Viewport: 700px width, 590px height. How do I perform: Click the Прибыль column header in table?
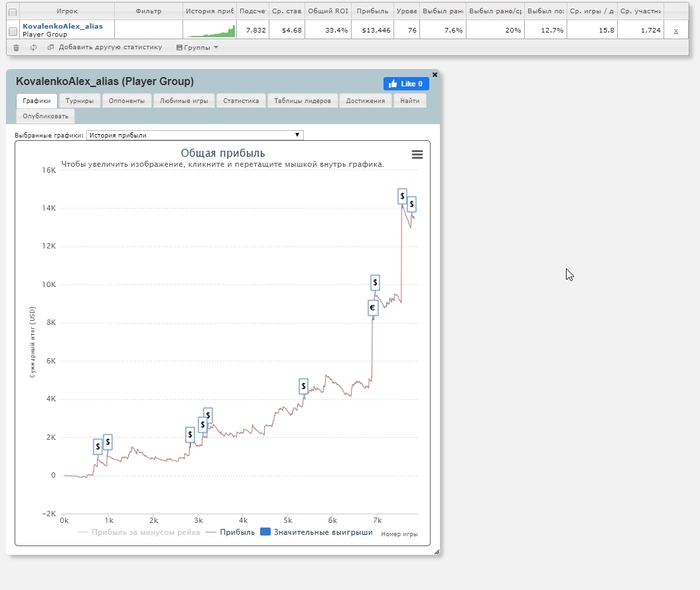372,11
